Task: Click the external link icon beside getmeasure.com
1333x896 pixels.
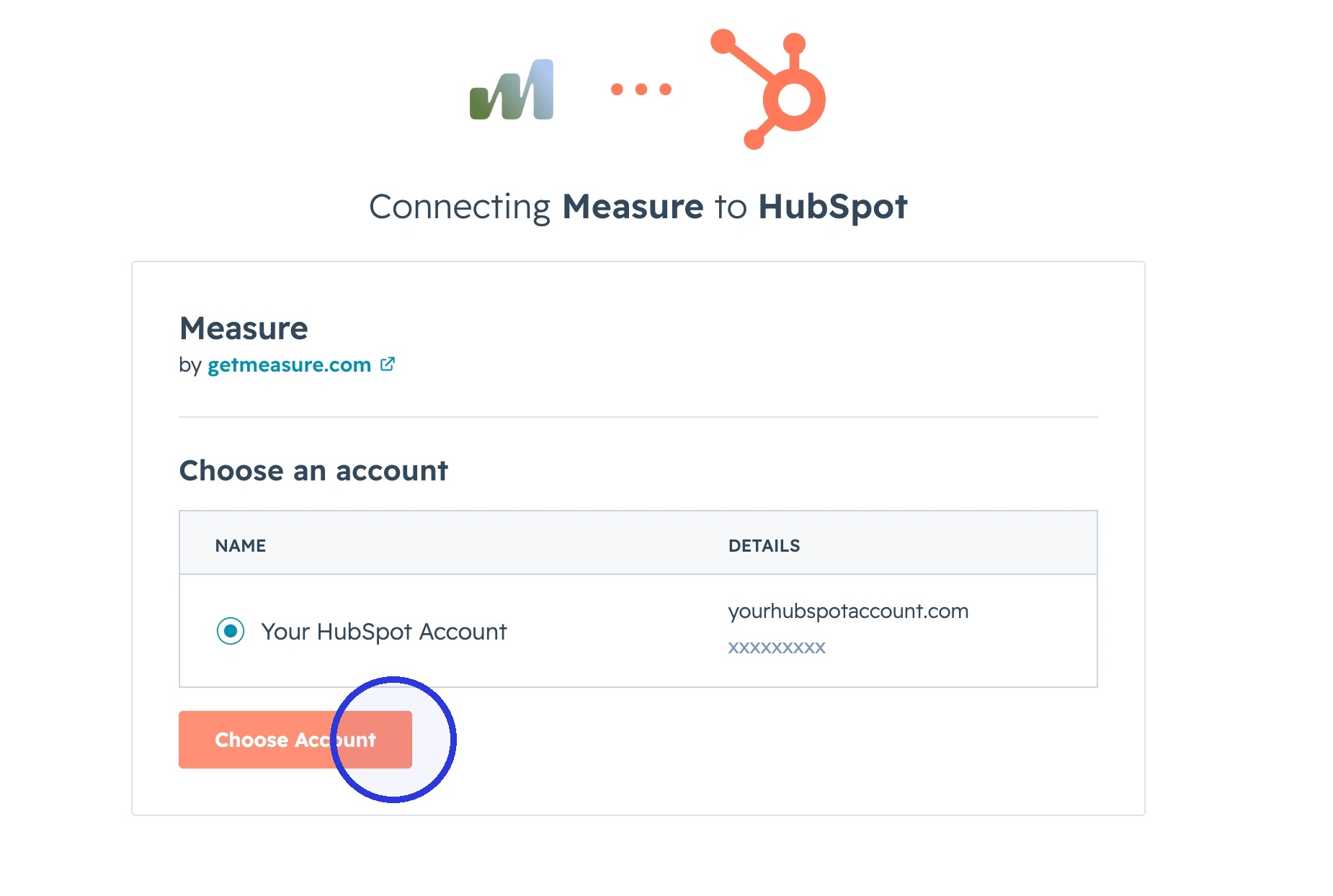Action: click(388, 364)
